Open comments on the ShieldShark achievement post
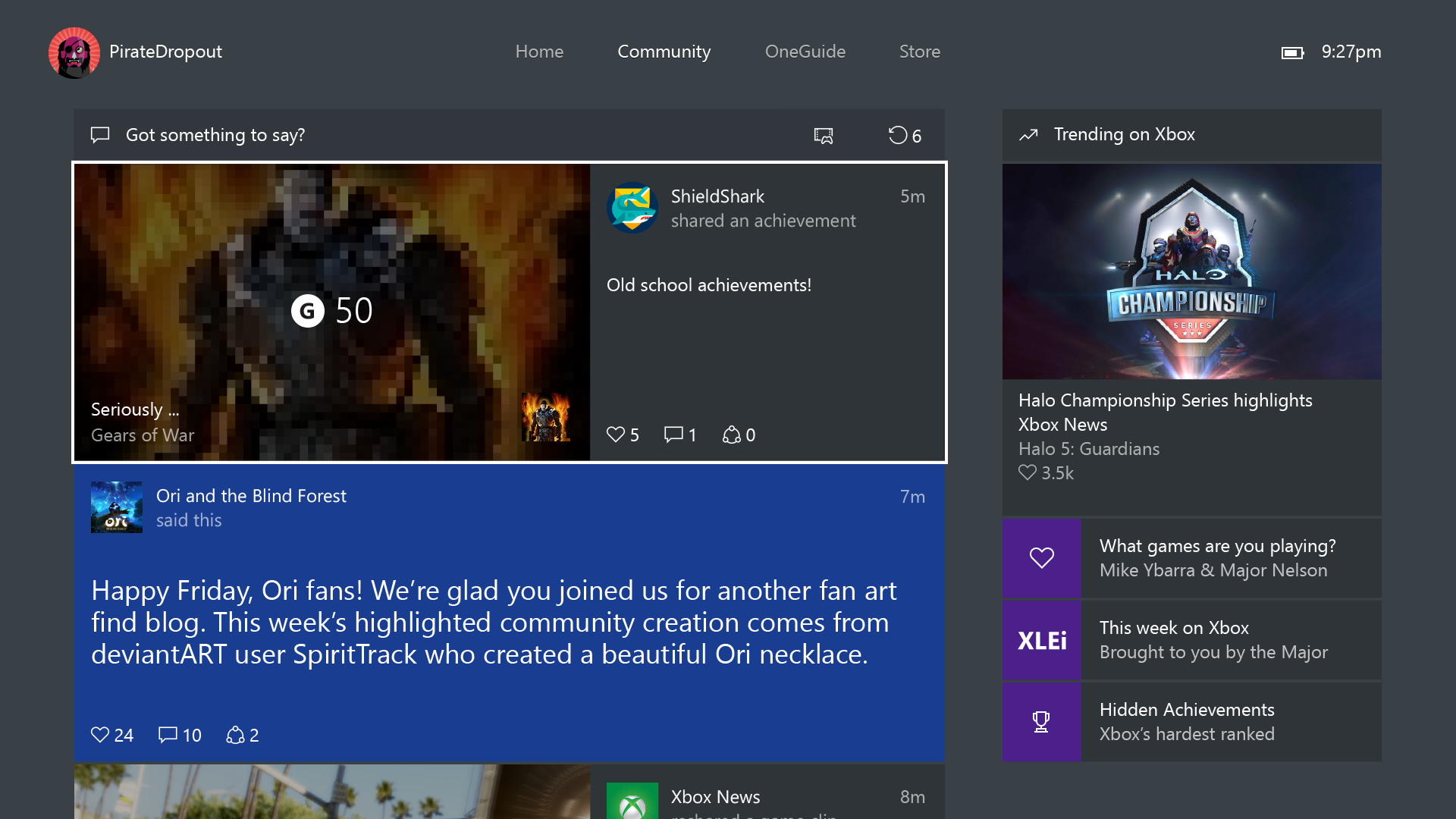 pos(673,435)
